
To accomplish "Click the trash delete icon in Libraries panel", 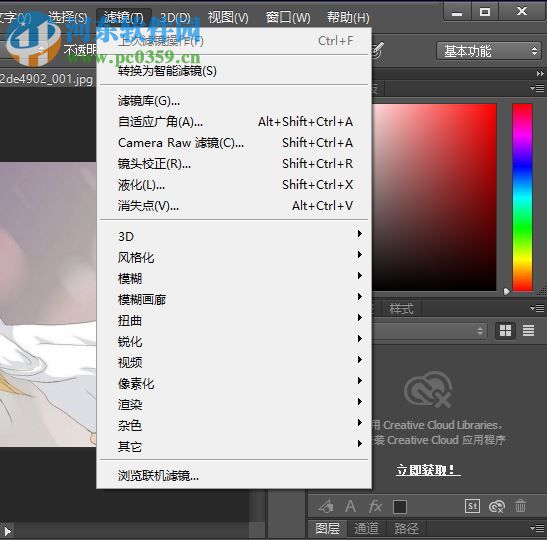I will [520, 506].
